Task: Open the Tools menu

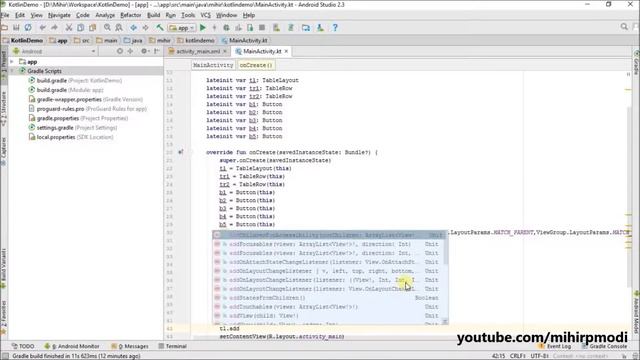Action: point(188,15)
